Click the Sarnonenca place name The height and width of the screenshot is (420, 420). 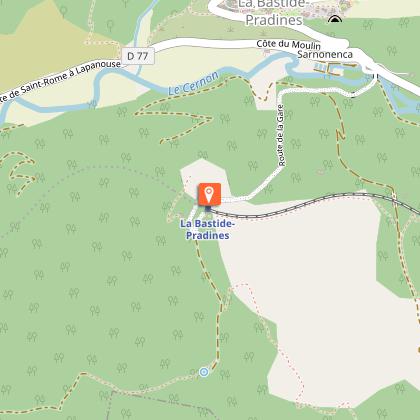pyautogui.click(x=325, y=54)
